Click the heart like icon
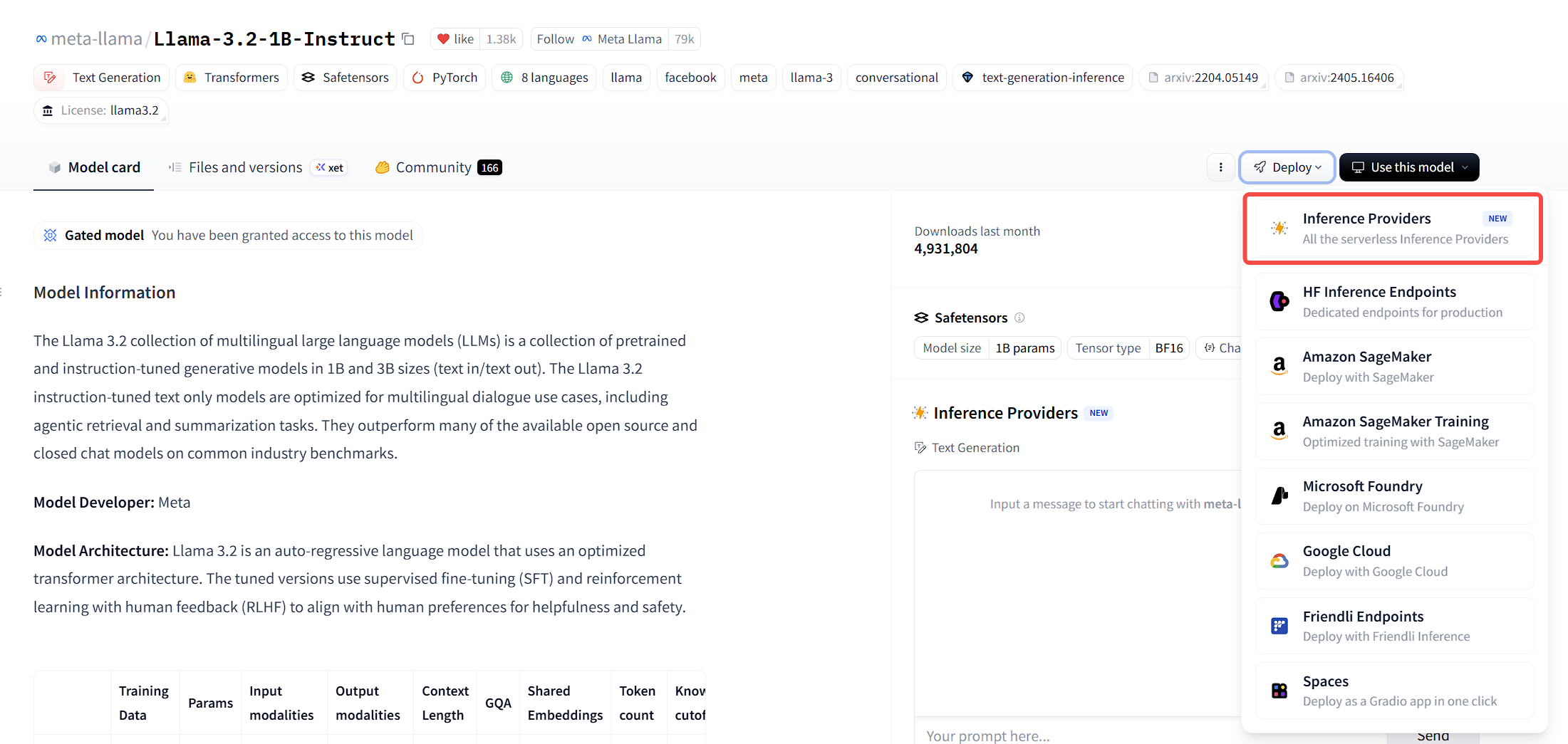1568x744 pixels. click(x=443, y=39)
